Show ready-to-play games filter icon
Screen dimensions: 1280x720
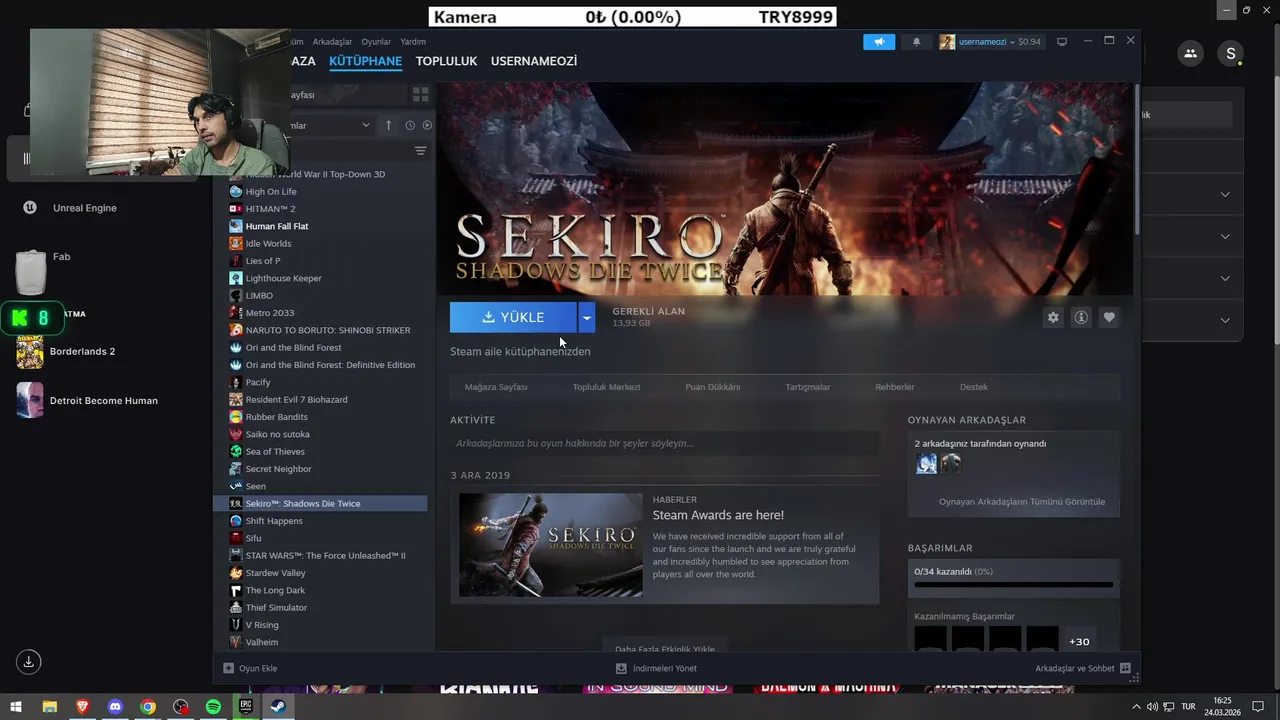coord(427,125)
